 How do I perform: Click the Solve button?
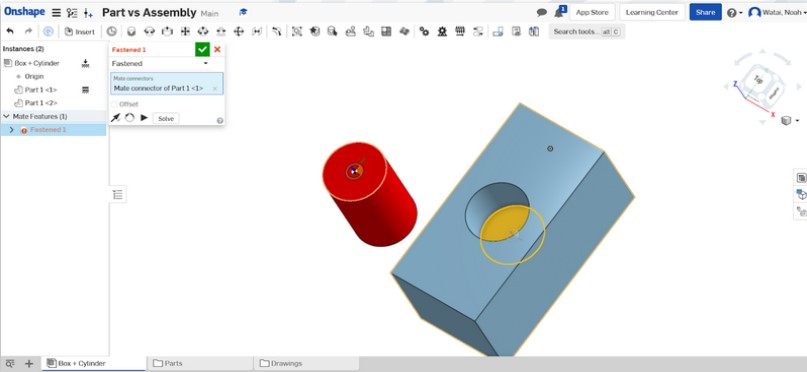(x=166, y=118)
